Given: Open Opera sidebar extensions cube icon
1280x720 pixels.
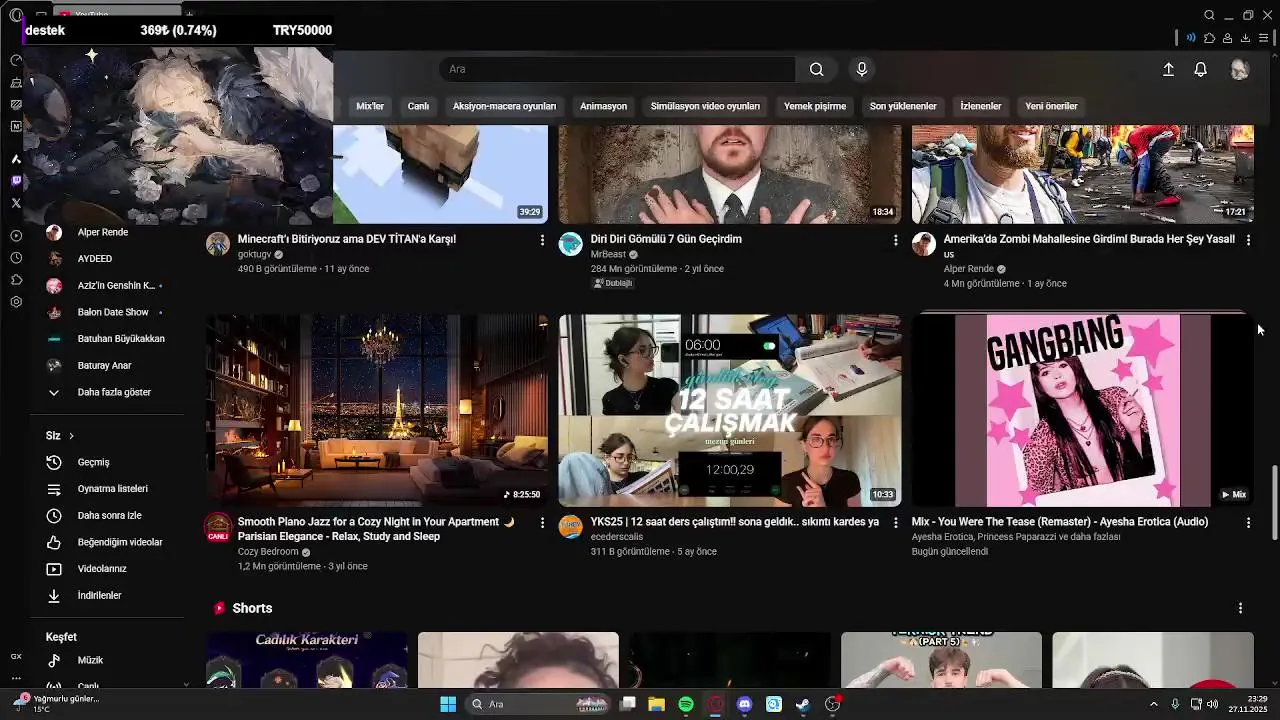Looking at the screenshot, I should tap(16, 280).
